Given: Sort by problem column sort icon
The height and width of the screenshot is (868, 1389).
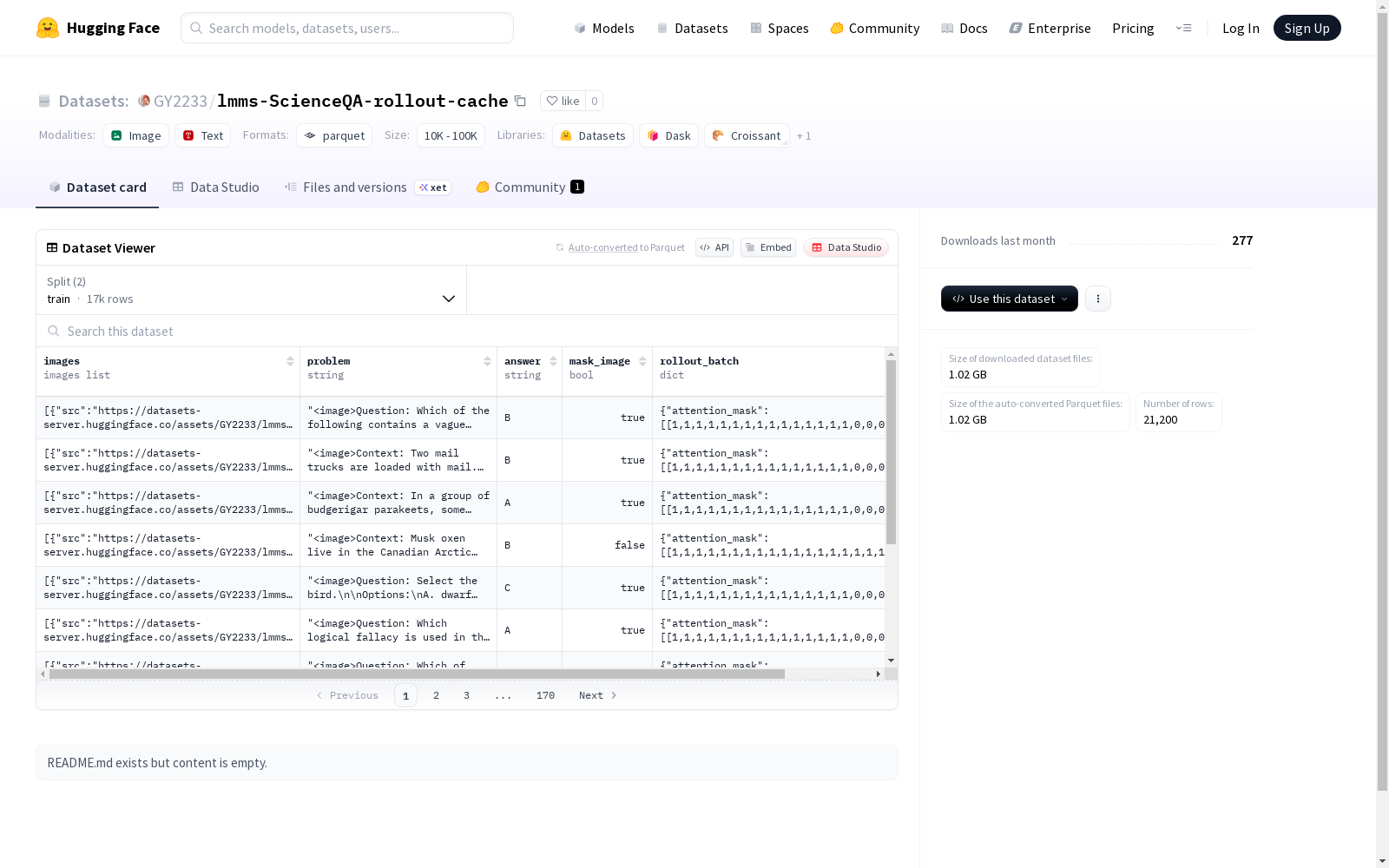Looking at the screenshot, I should click(487, 361).
